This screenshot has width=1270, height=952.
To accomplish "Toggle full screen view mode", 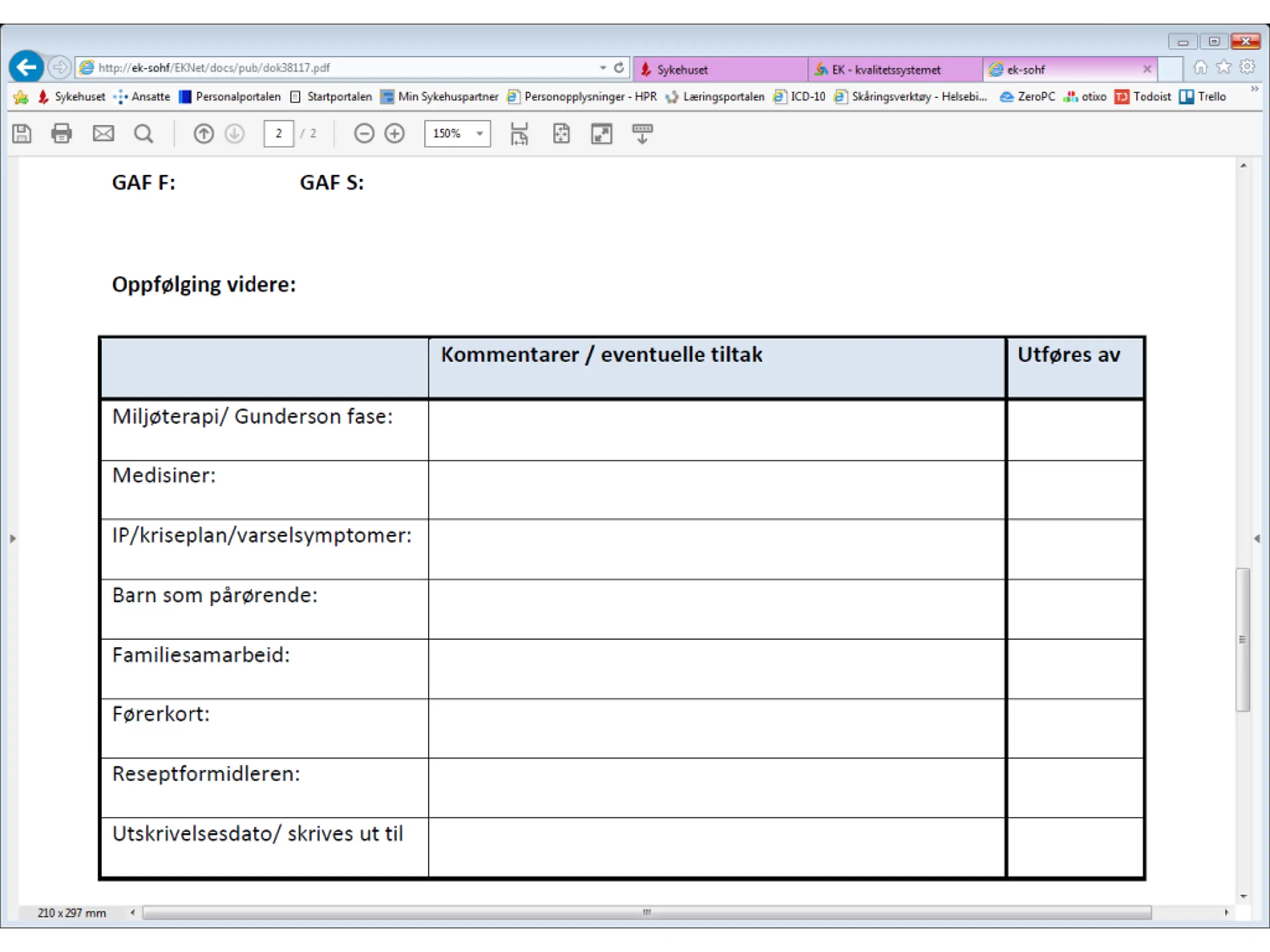I will (602, 134).
